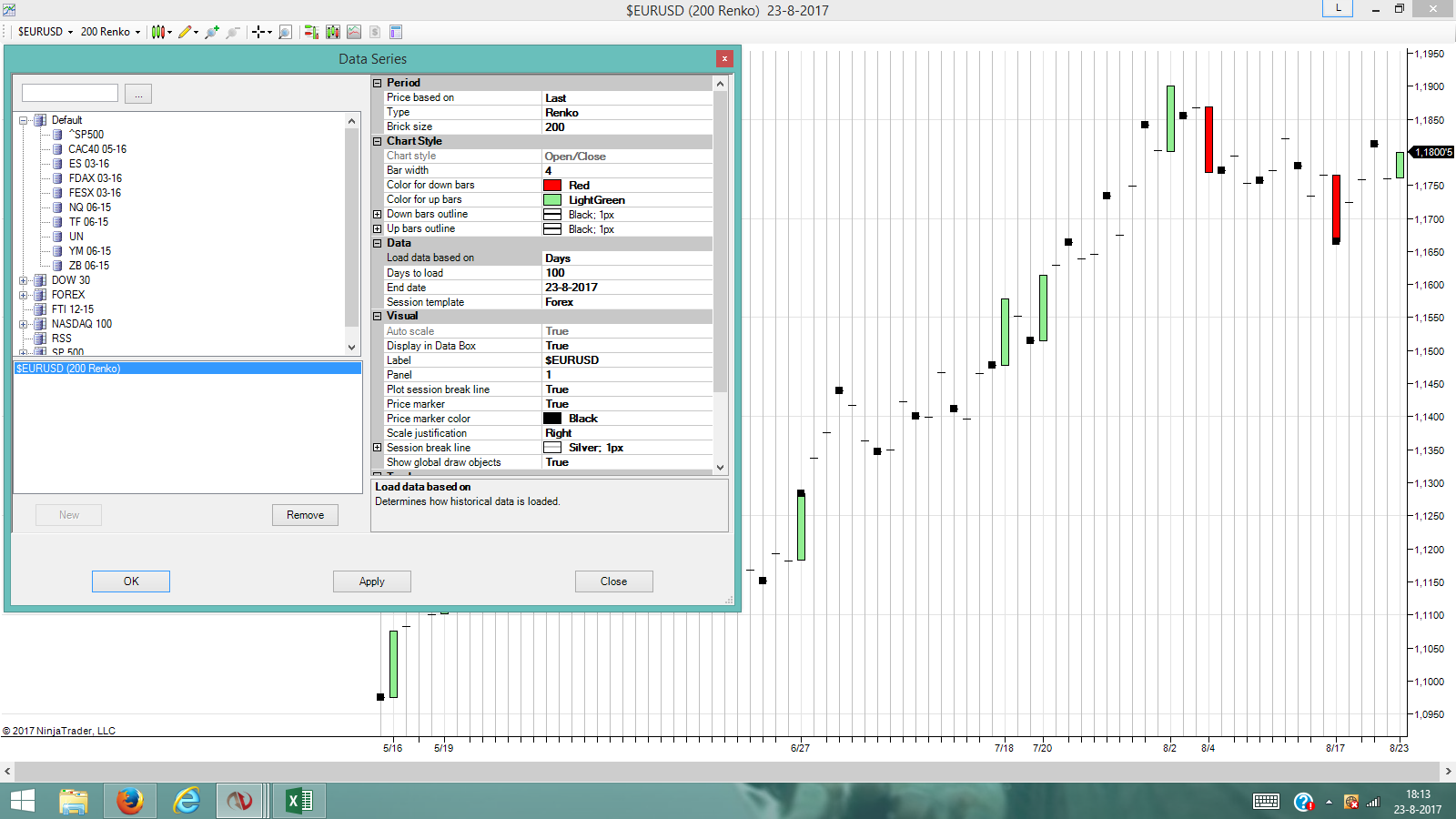Click the Apply button

372,581
